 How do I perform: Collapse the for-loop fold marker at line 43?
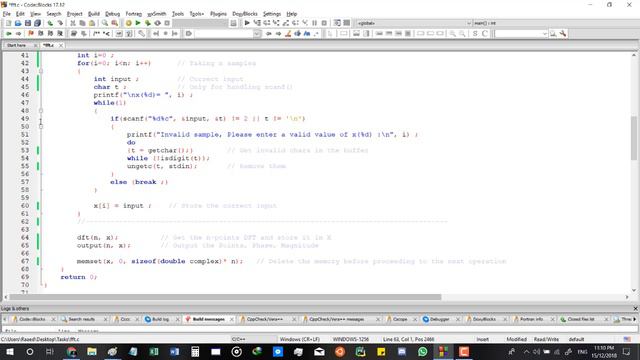pos(41,71)
